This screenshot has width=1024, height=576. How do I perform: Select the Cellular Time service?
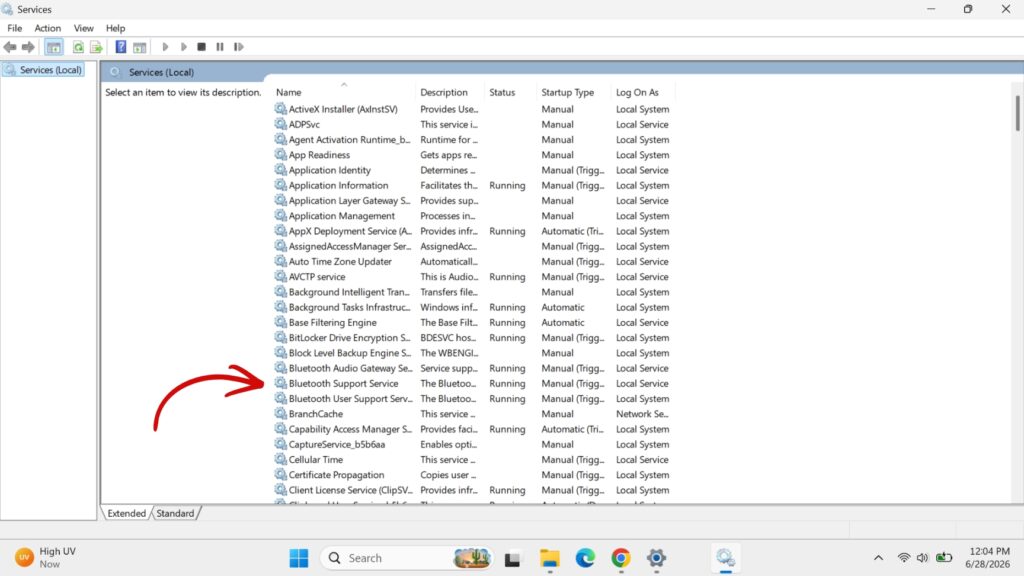473,460
